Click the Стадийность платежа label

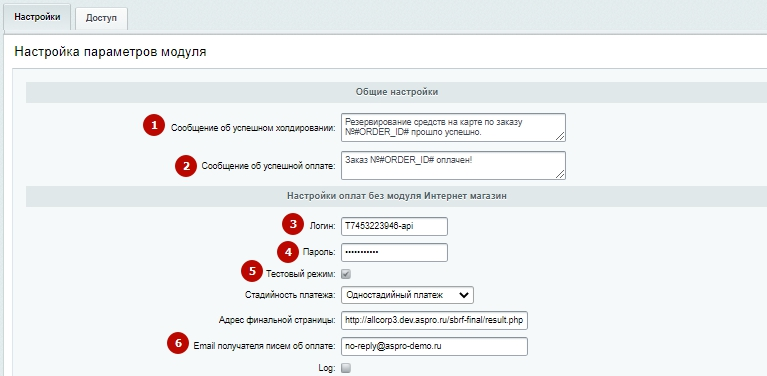tap(291, 295)
